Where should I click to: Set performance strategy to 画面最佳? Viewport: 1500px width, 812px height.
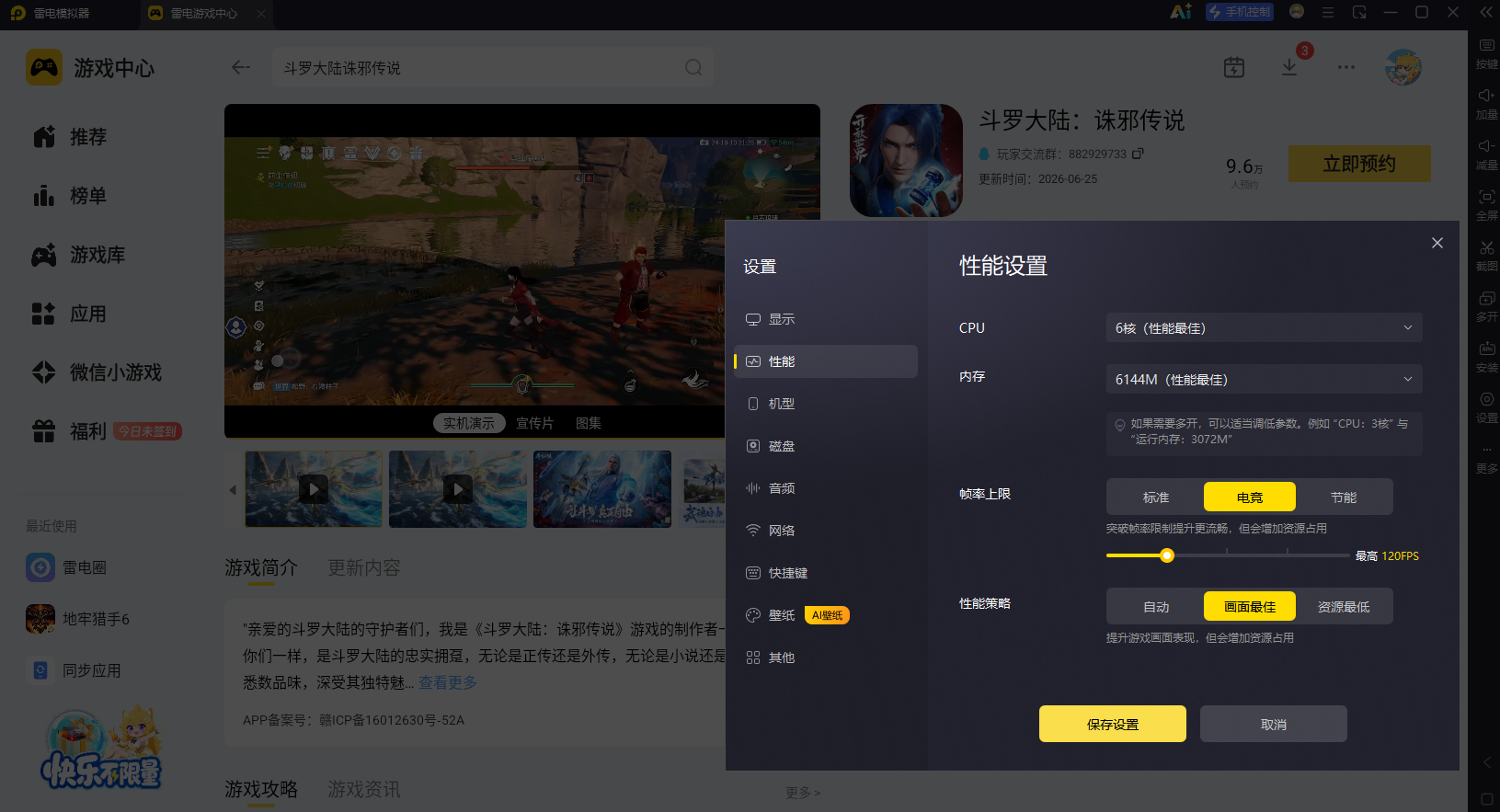[1250, 606]
